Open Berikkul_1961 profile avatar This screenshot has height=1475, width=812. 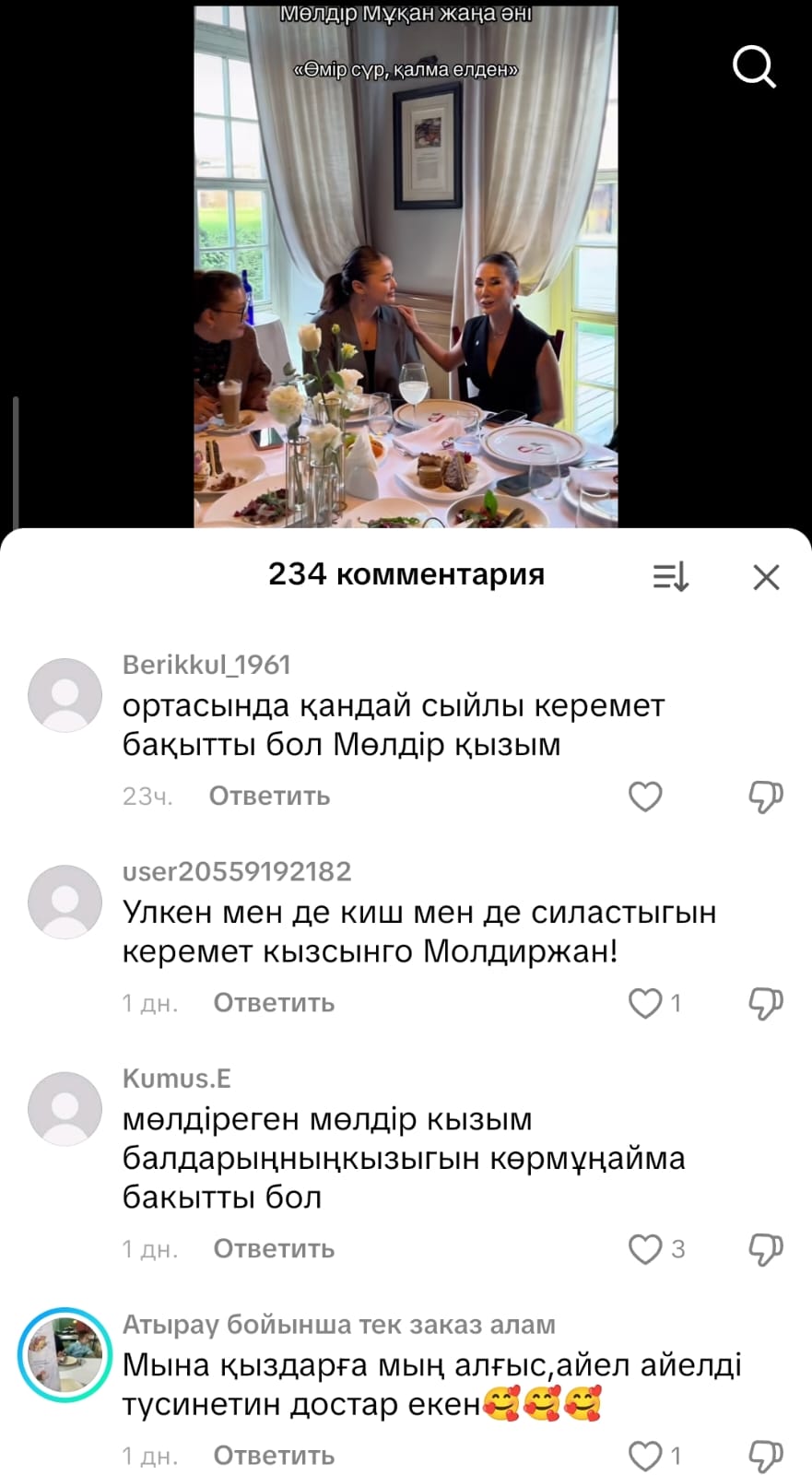click(x=65, y=695)
